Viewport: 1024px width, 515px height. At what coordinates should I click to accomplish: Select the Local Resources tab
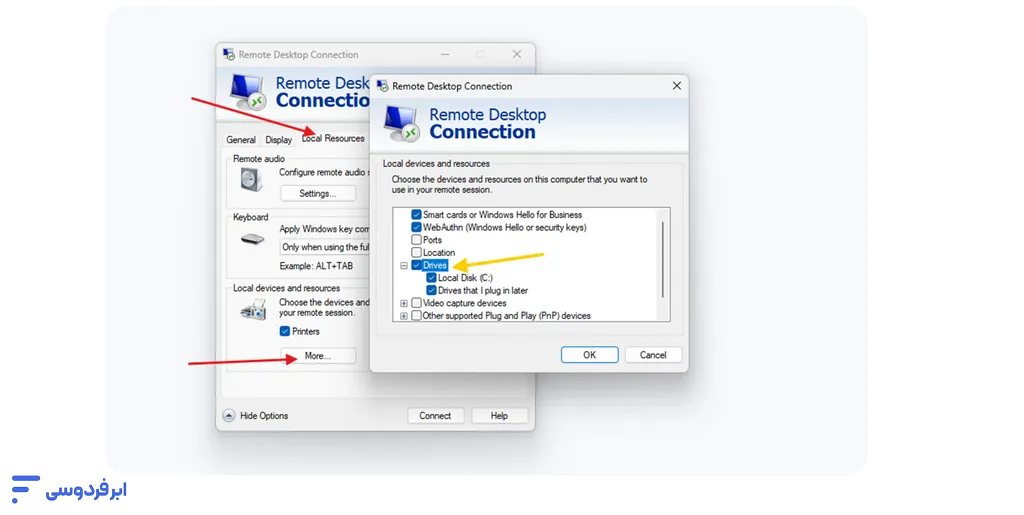pos(333,138)
